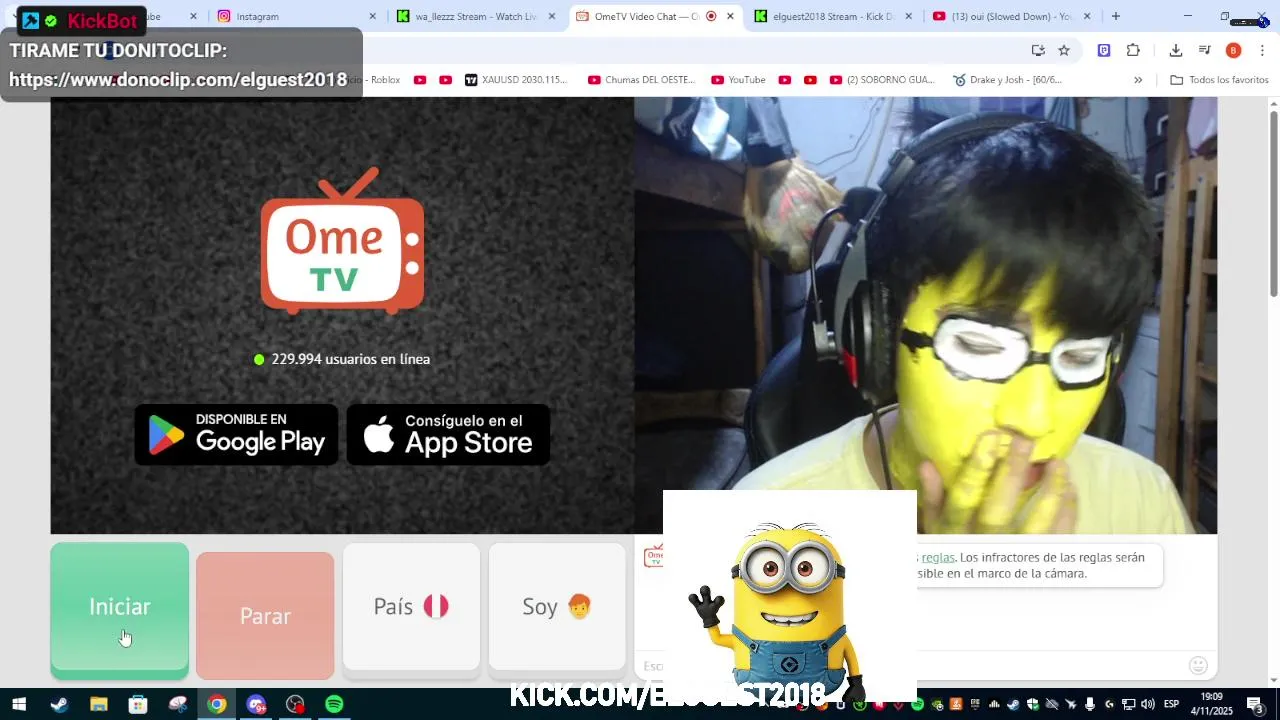Click the microphone tray icon

point(1090,705)
